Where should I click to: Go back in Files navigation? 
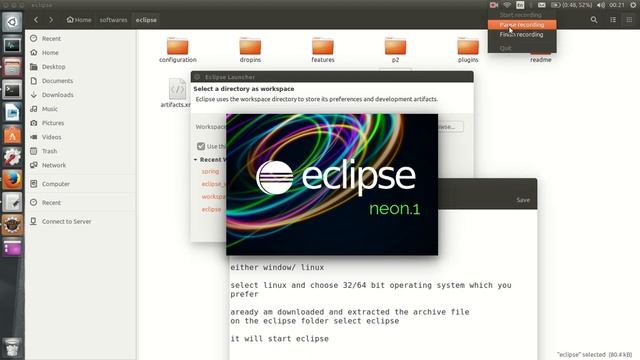(36, 20)
